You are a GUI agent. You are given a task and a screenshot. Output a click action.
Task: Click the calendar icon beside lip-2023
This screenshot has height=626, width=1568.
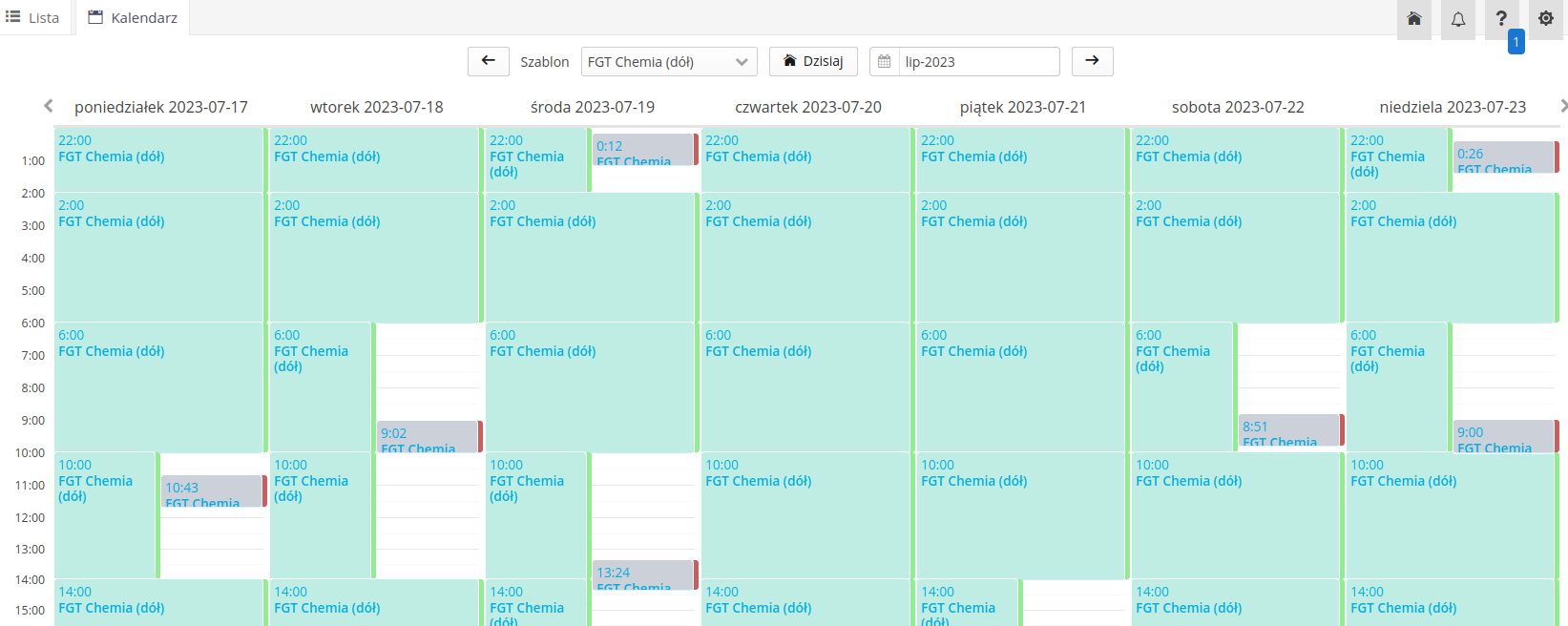click(x=885, y=61)
